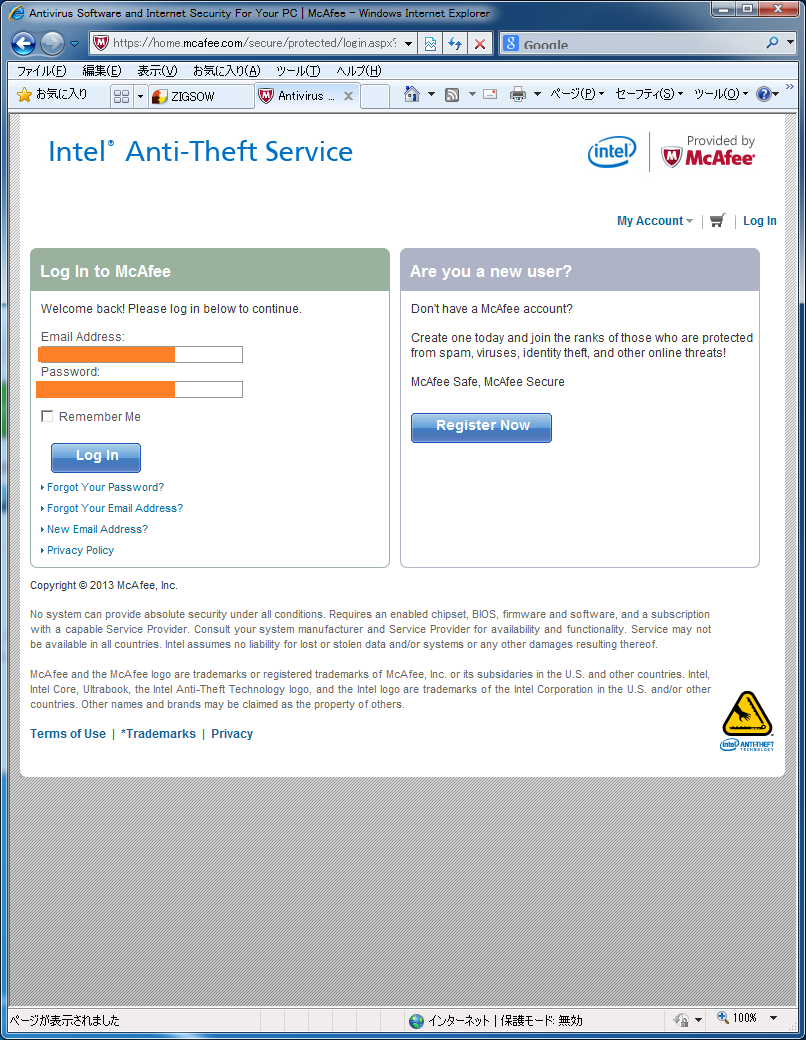Open the Terms of Use link
Image resolution: width=806 pixels, height=1040 pixels.
pos(68,734)
